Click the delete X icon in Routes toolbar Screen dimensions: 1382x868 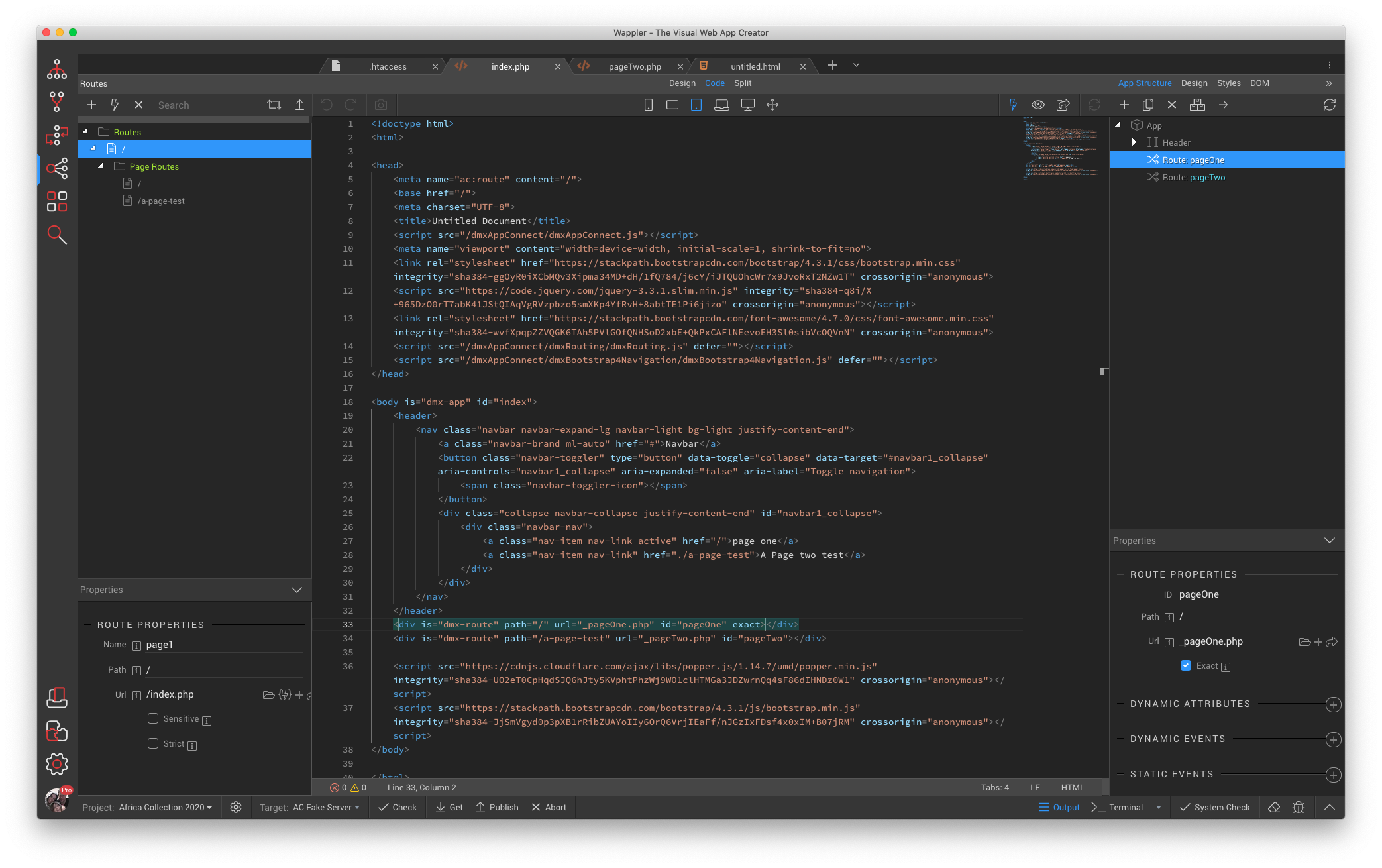[x=138, y=105]
